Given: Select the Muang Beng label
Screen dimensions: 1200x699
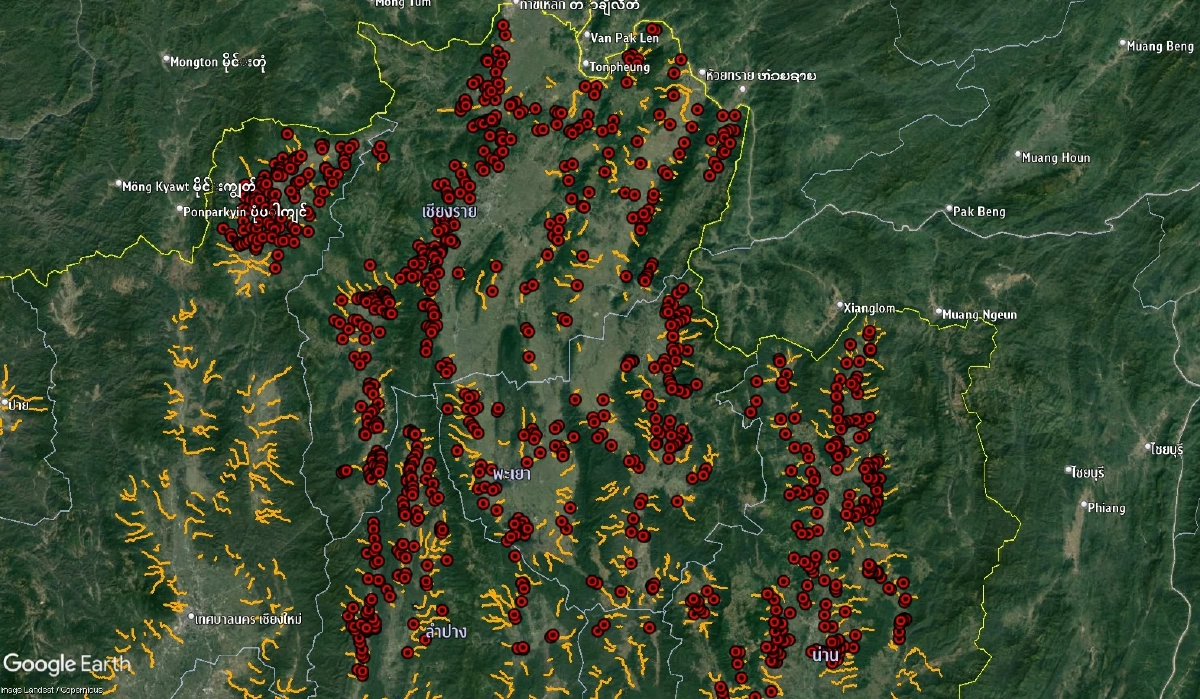Looking at the screenshot, I should point(1159,46).
